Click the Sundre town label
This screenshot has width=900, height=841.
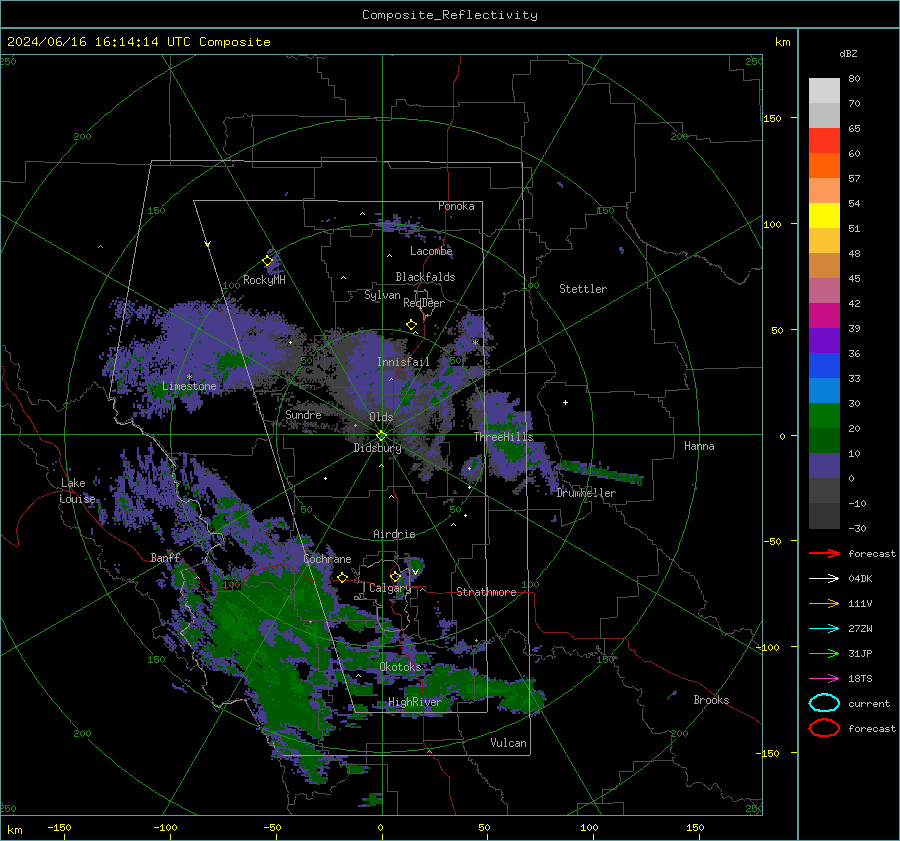click(x=303, y=414)
